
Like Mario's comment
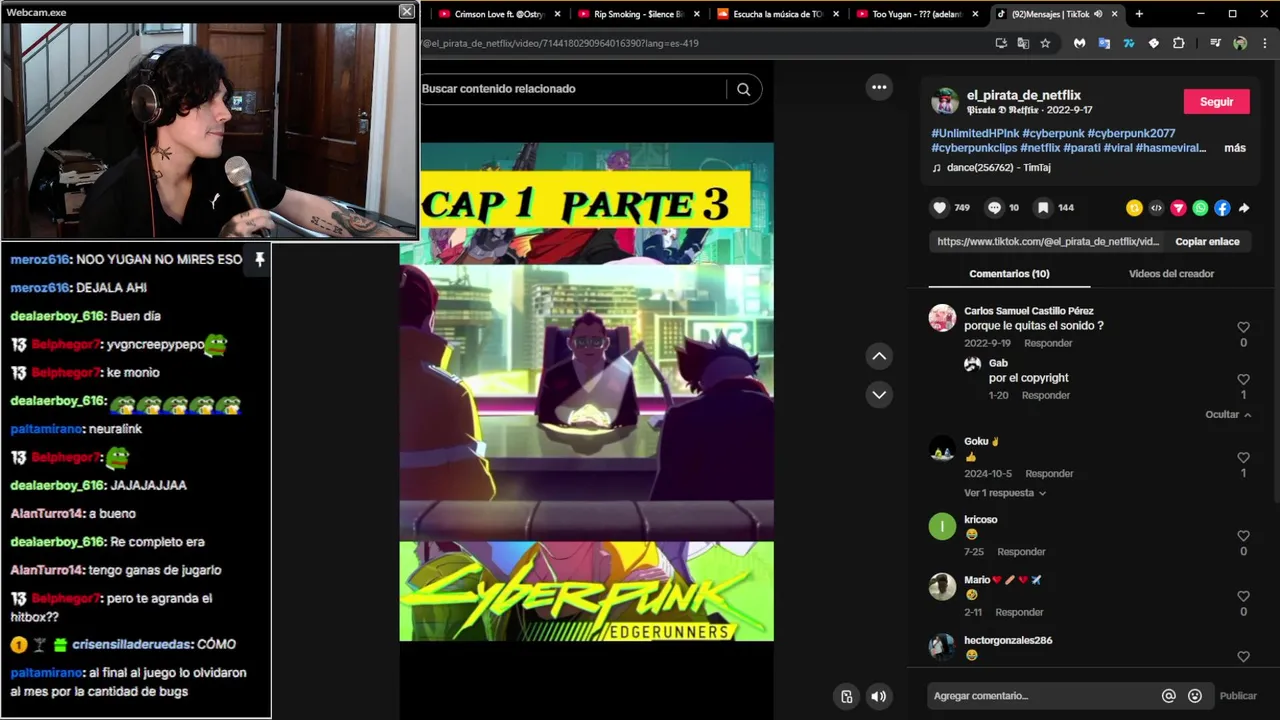click(1243, 596)
